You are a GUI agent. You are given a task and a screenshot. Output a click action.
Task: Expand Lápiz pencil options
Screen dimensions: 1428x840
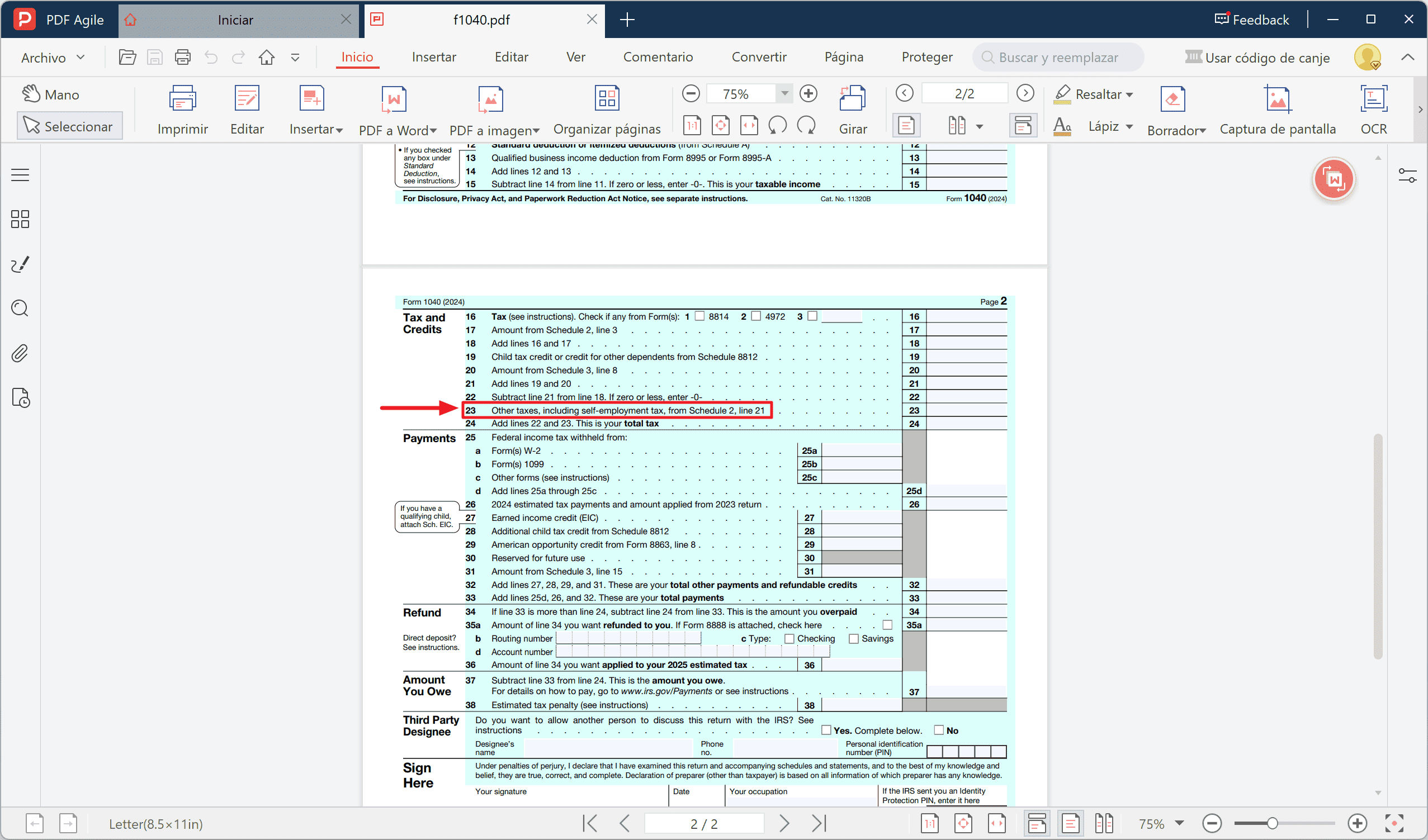(x=1129, y=126)
